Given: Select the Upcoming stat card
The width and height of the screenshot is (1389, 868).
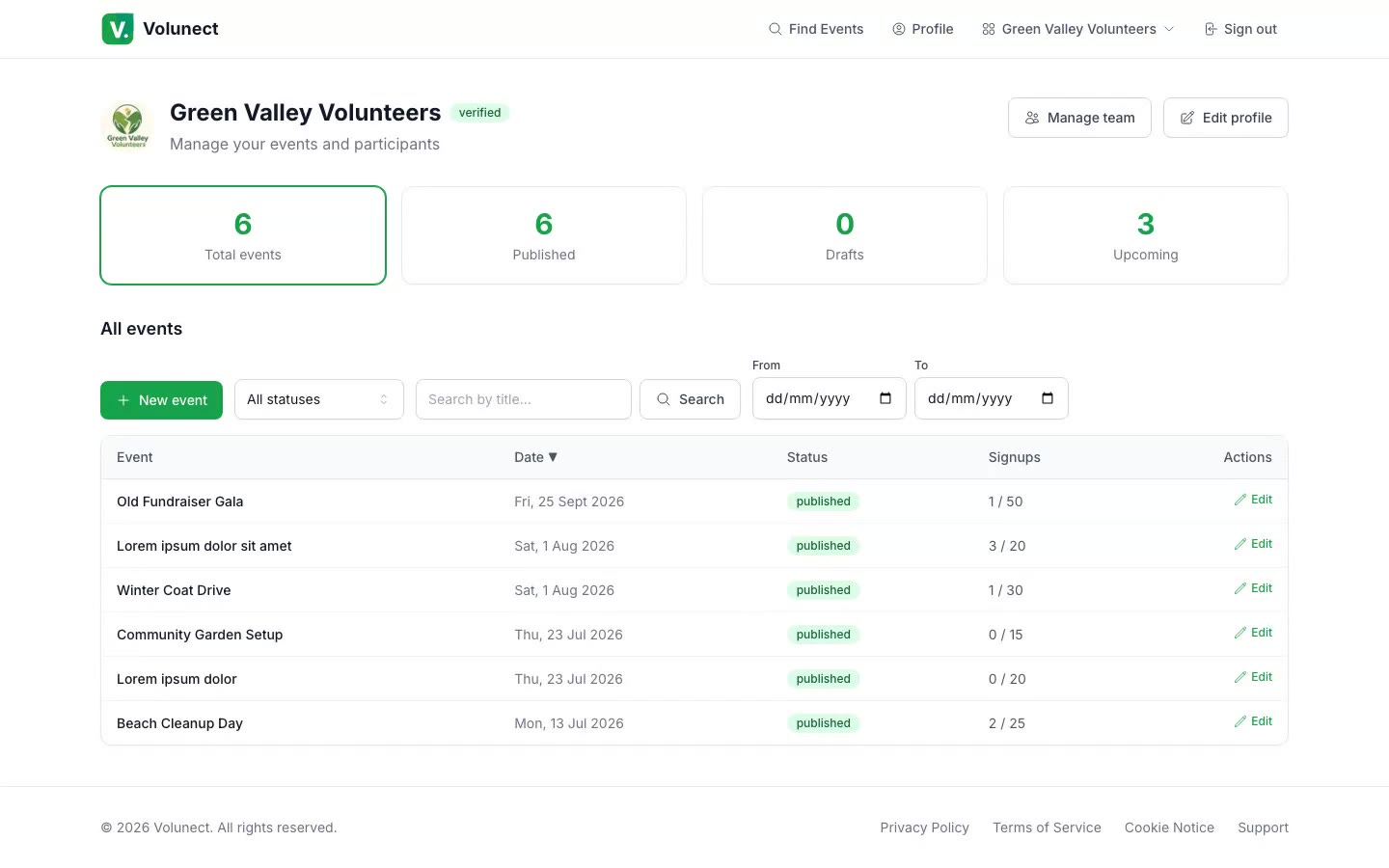Looking at the screenshot, I should (1146, 235).
